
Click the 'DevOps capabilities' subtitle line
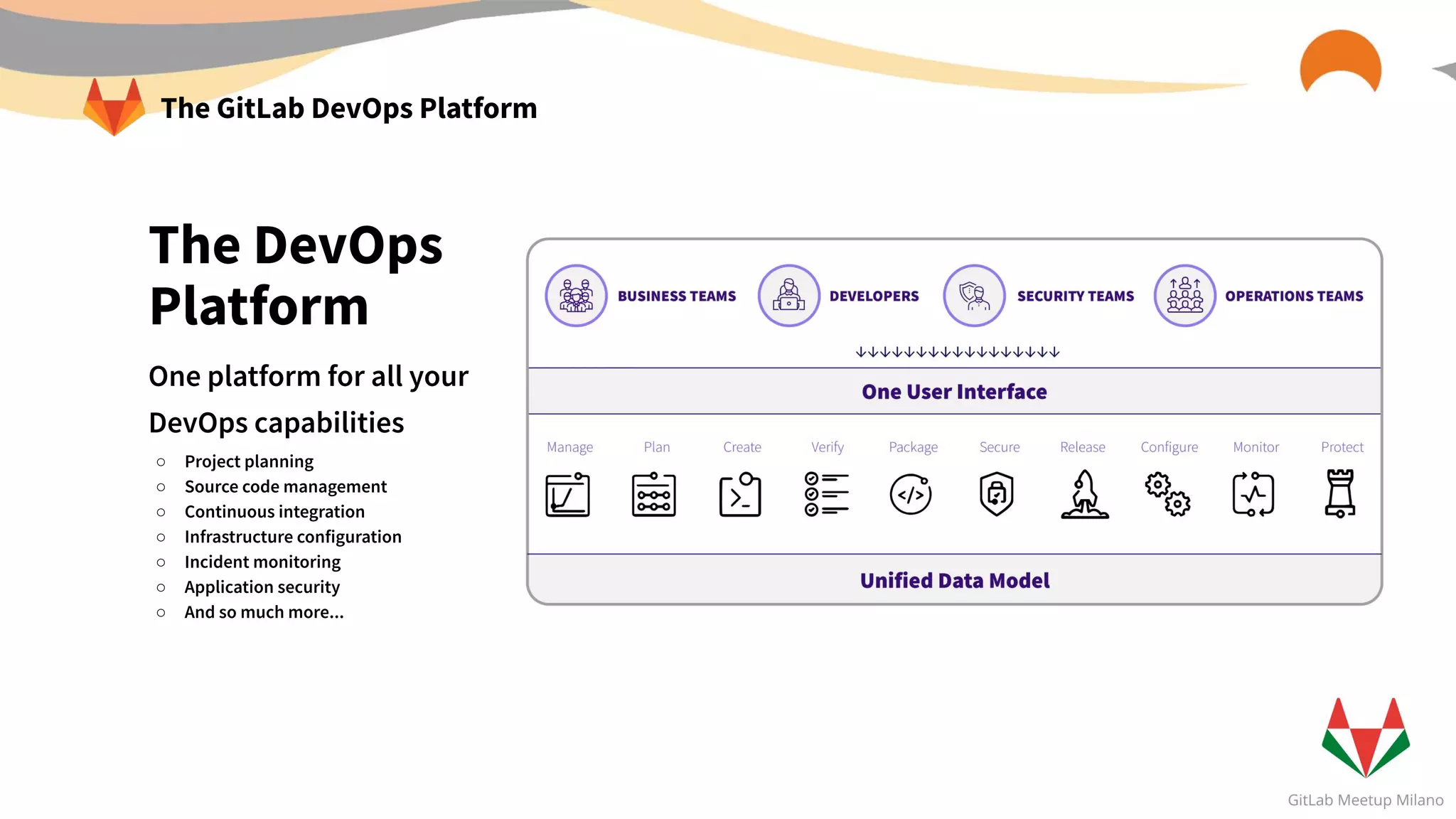[x=276, y=423]
